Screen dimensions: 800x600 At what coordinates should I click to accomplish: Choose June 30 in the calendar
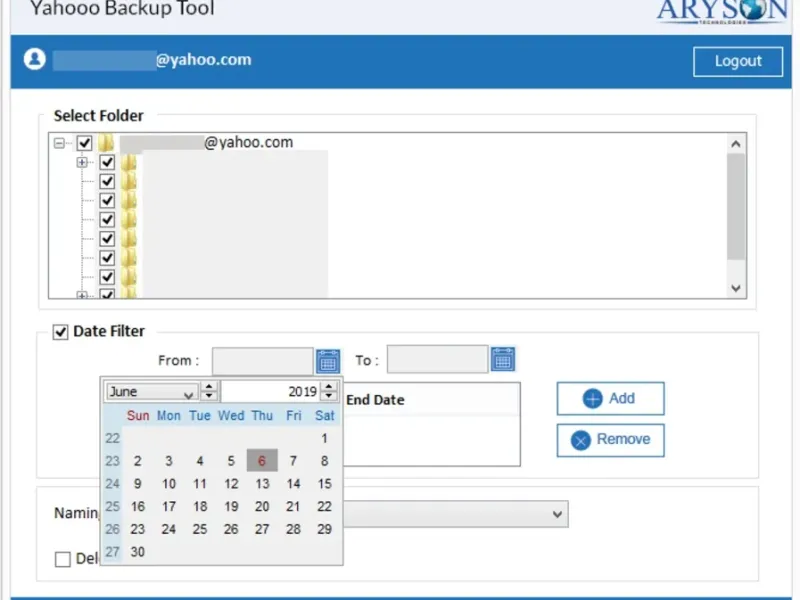pos(137,552)
